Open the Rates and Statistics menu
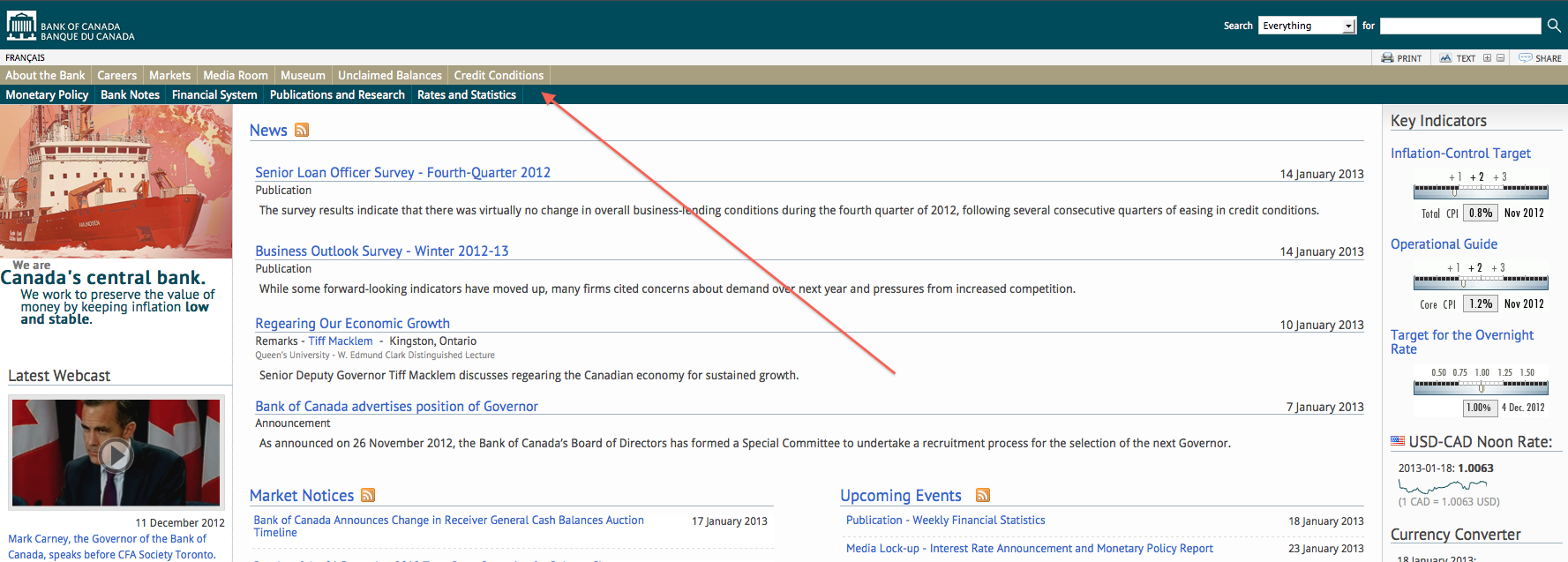 [x=466, y=95]
